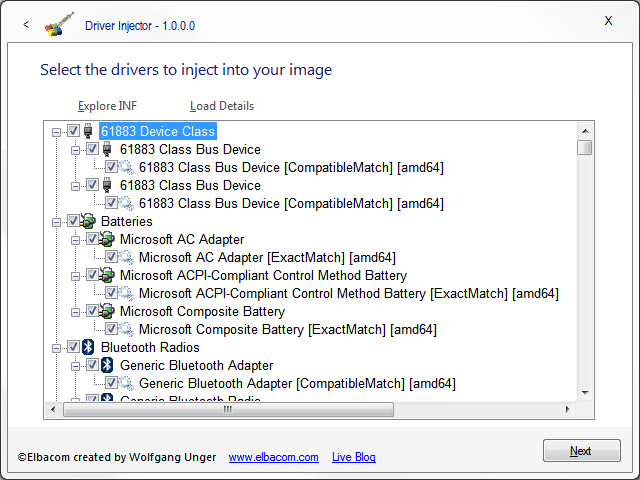Click the 61883 Device Class plug icon

coord(88,131)
